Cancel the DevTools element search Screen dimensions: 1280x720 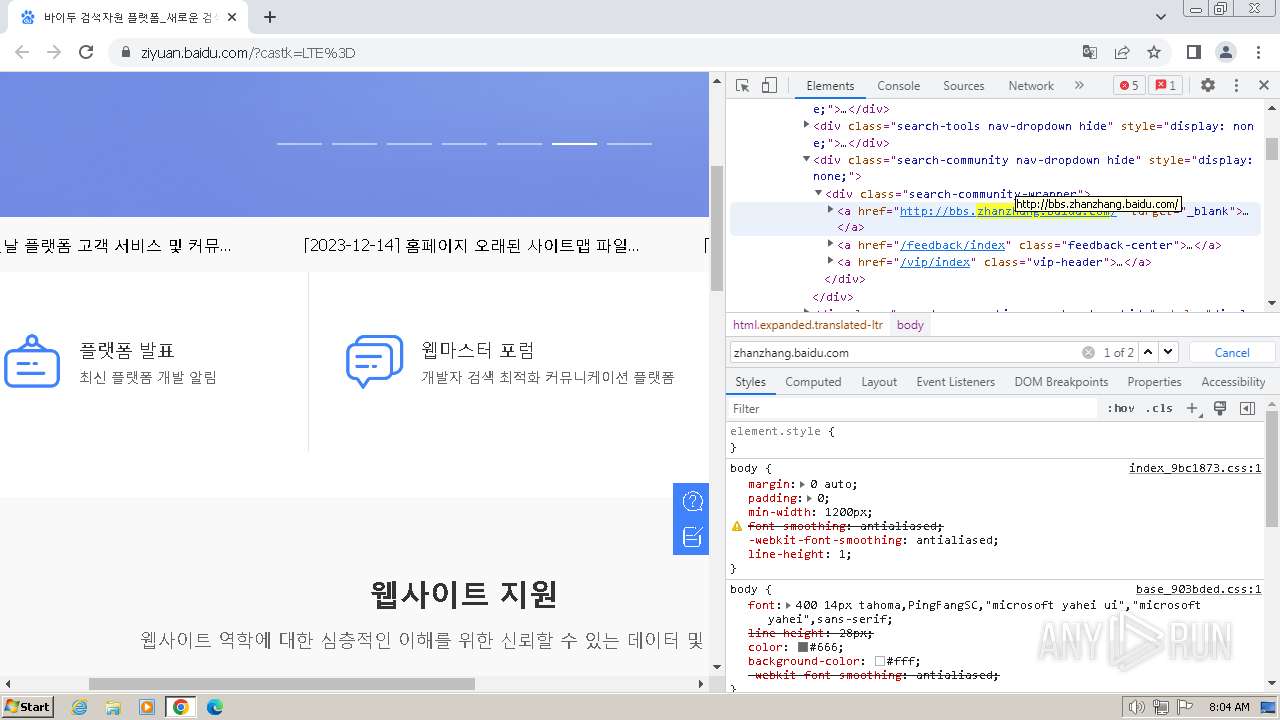pos(1232,352)
